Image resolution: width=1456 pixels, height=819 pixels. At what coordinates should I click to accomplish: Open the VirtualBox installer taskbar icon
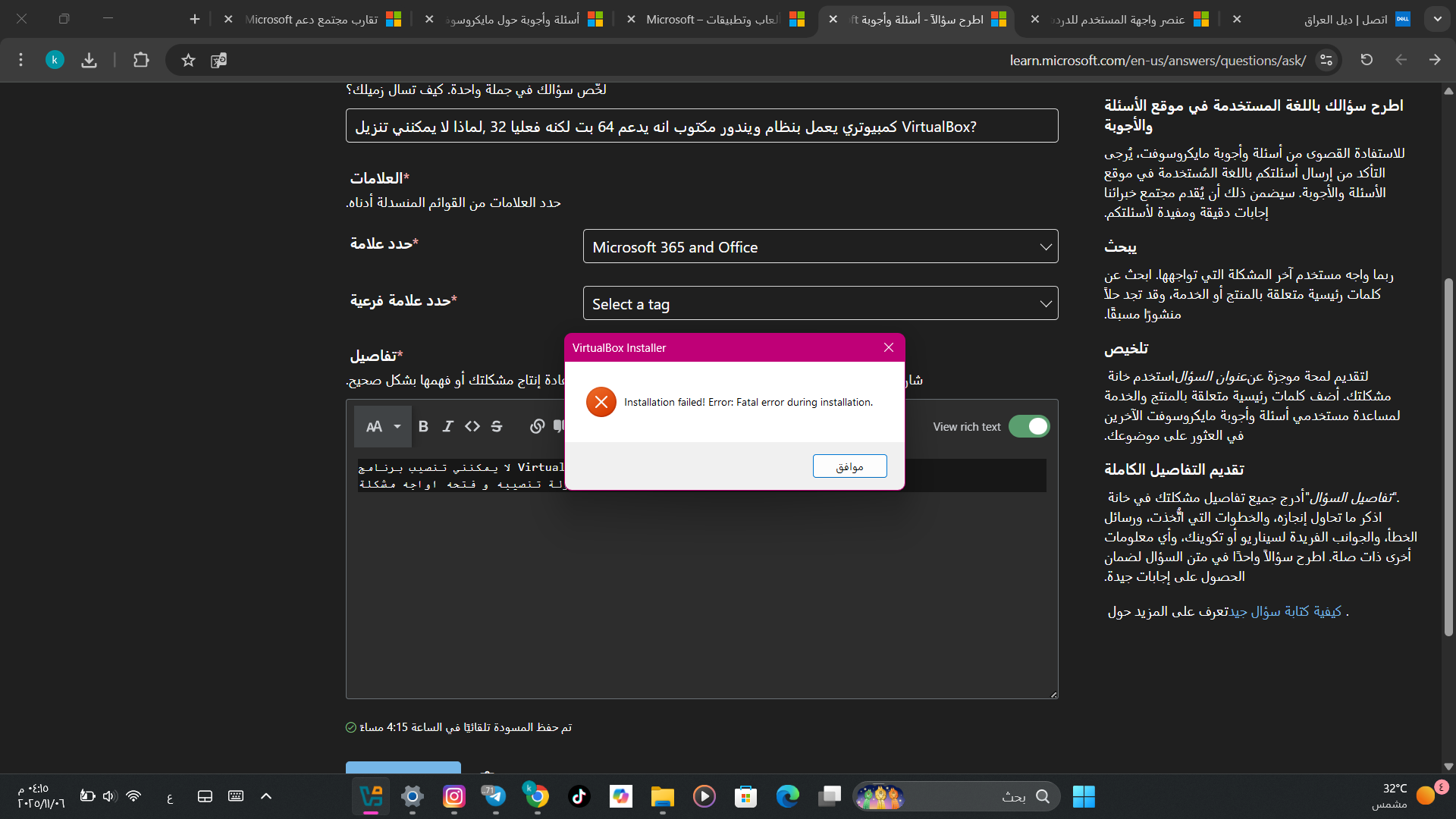point(371,796)
